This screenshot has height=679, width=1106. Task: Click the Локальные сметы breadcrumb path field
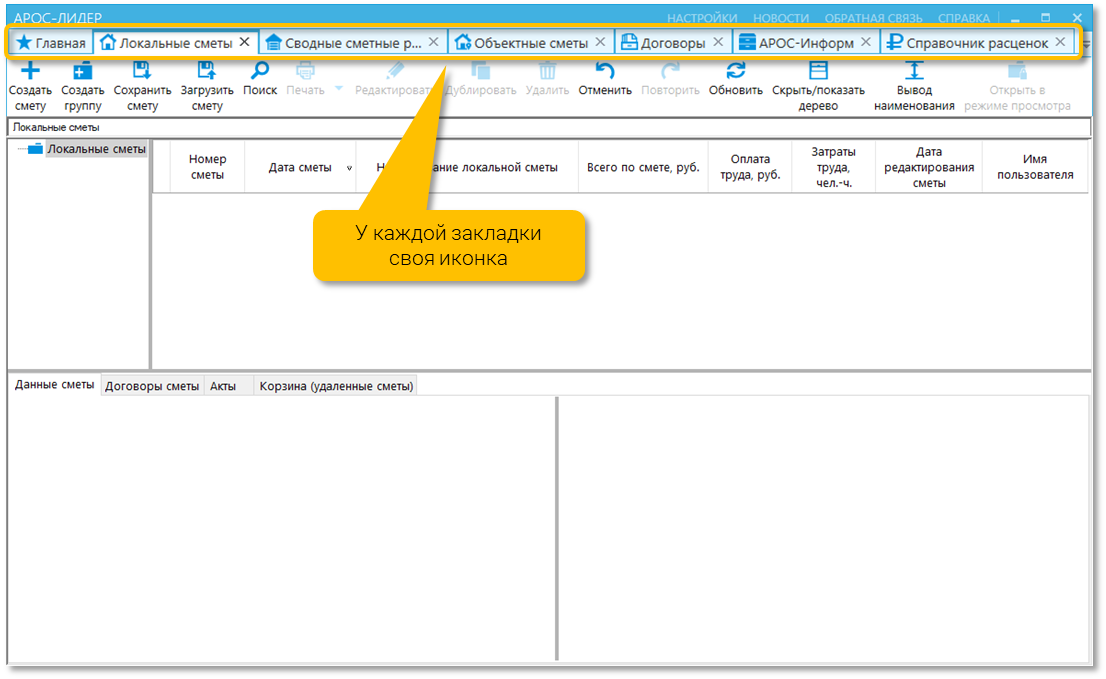tap(549, 128)
